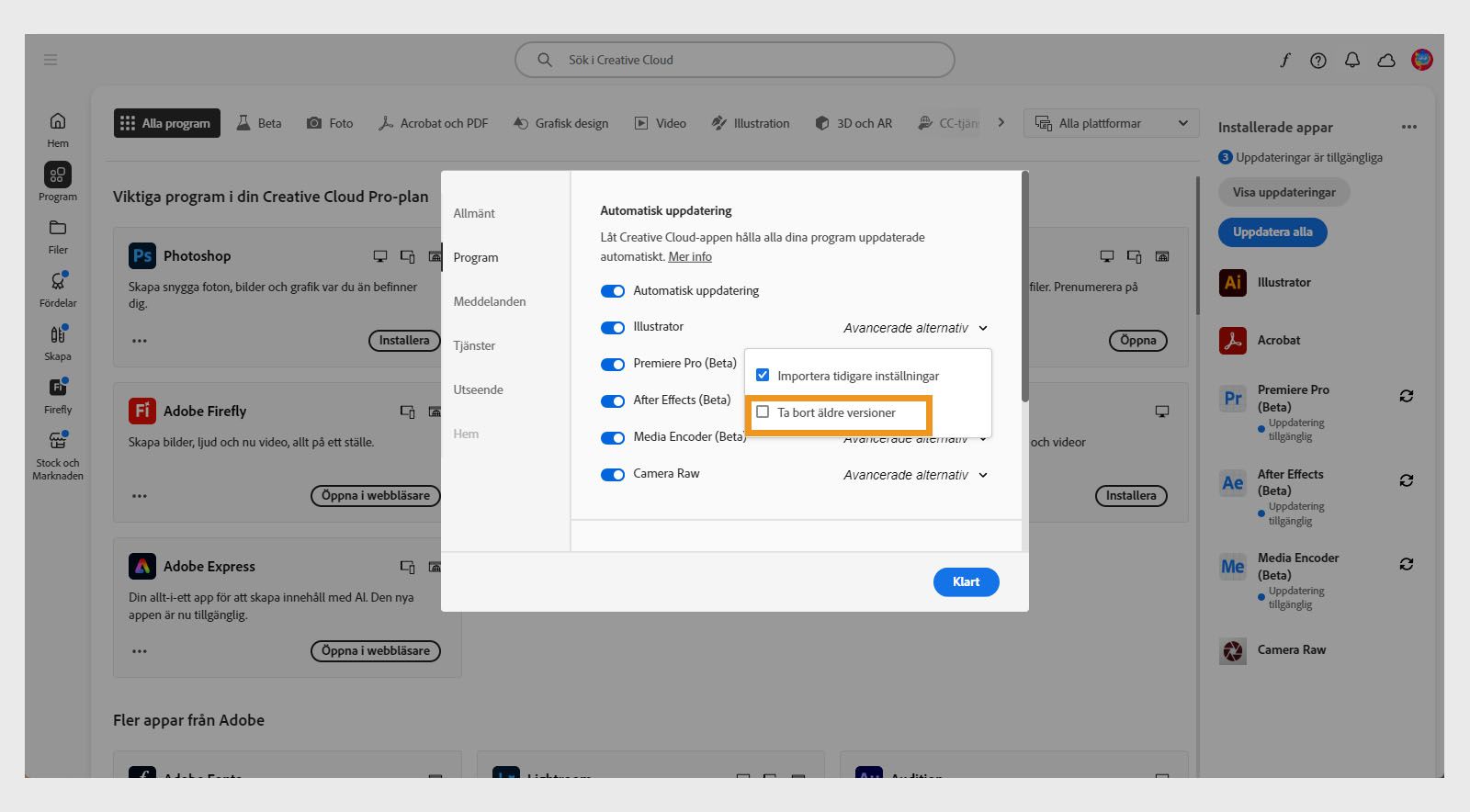Viewport: 1470px width, 812px height.
Task: Open the Mer info link
Action: [x=690, y=257]
